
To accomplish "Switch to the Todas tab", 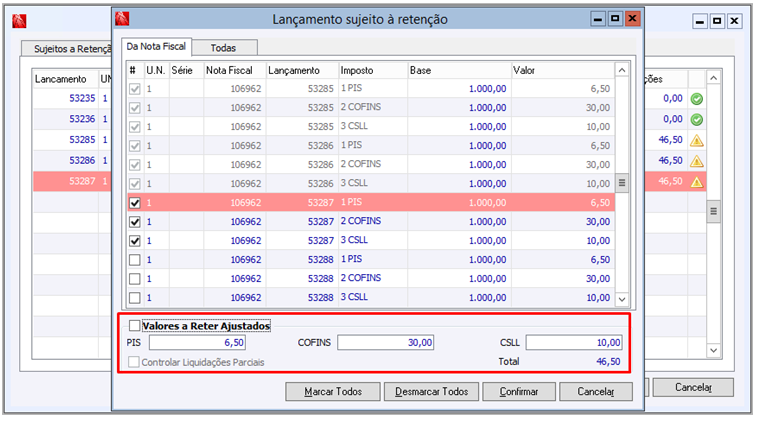I will [x=224, y=48].
